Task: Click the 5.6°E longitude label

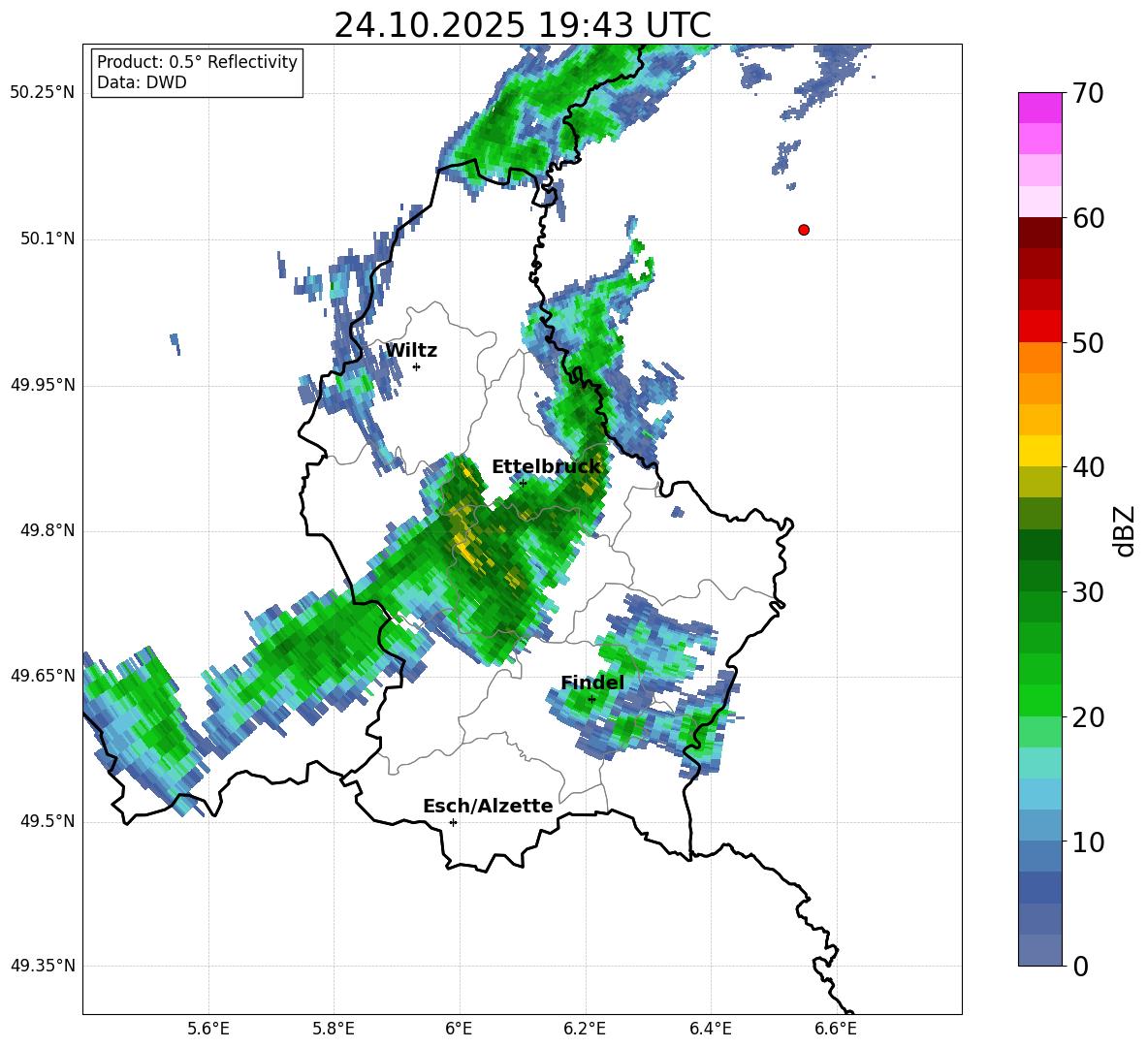Action: (x=208, y=1029)
